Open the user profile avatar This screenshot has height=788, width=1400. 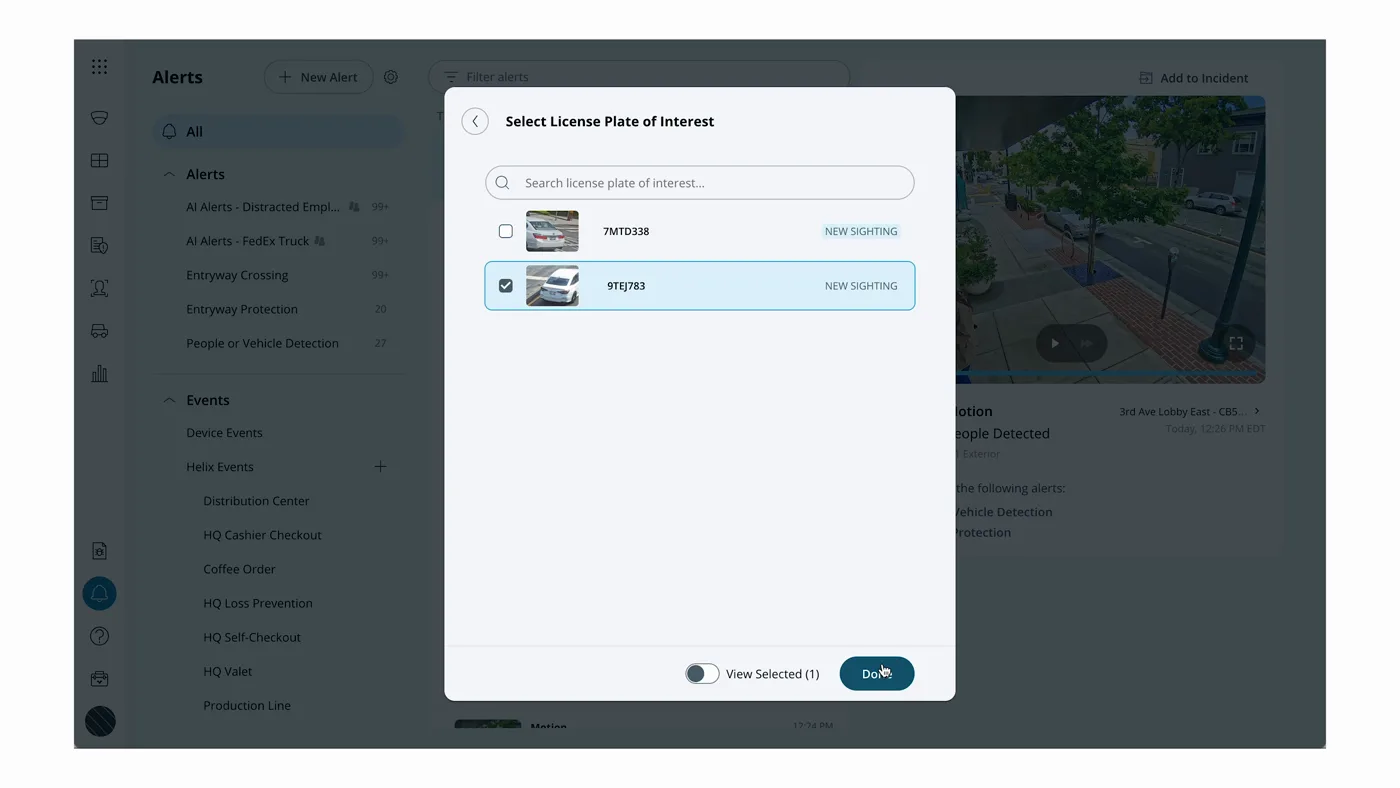click(100, 722)
